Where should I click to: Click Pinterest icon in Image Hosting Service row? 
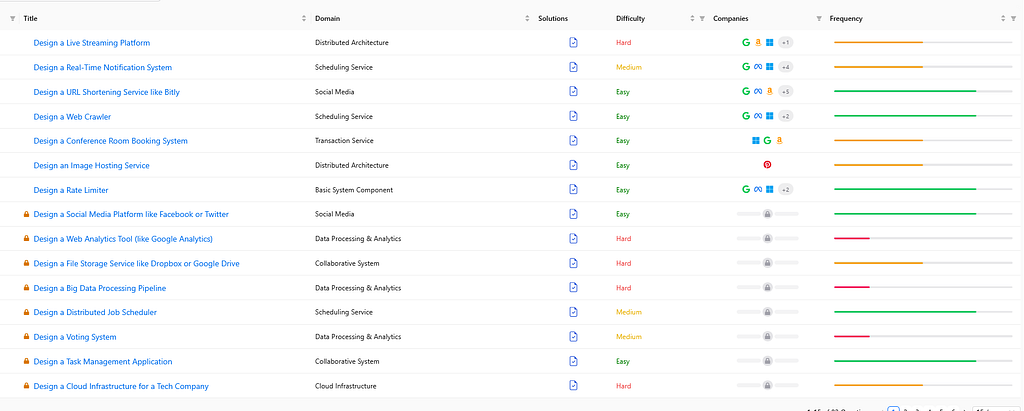coord(767,165)
